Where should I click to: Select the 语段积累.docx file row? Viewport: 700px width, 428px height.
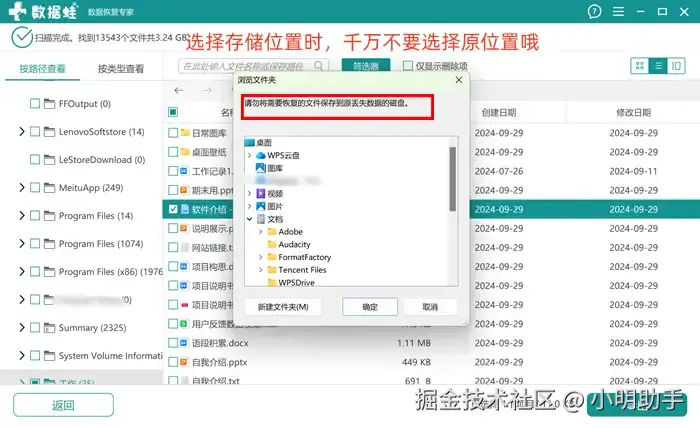tap(431, 343)
